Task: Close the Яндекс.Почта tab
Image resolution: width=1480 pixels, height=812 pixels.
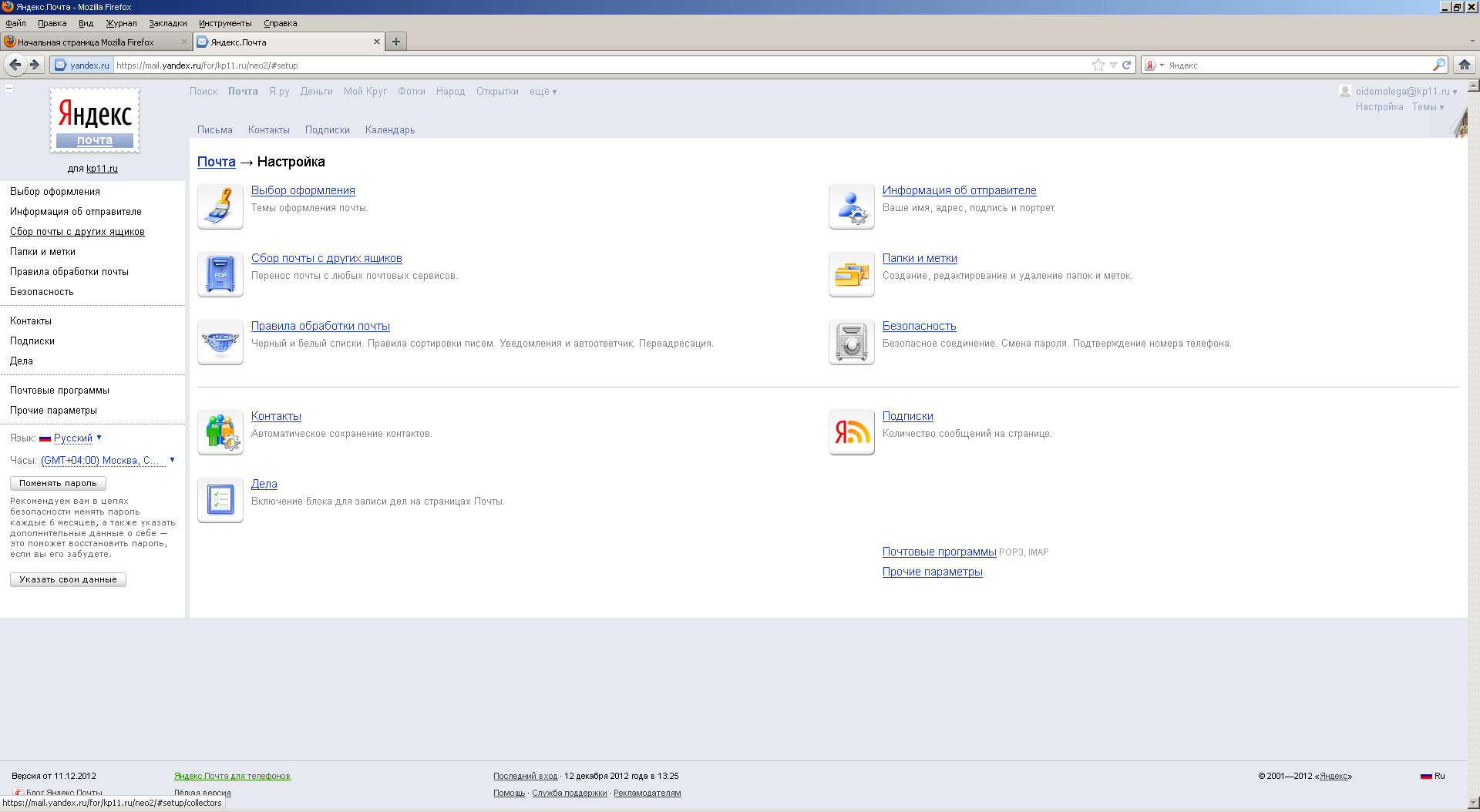Action: [x=377, y=42]
